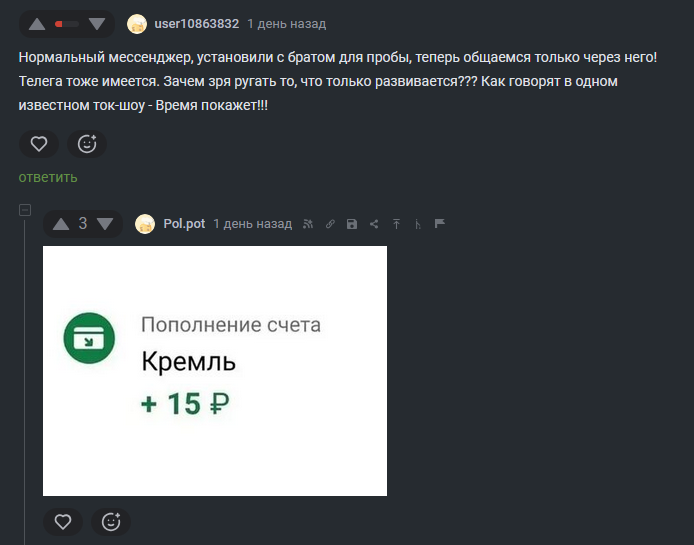Click the 'ответить' reply link

47,177
